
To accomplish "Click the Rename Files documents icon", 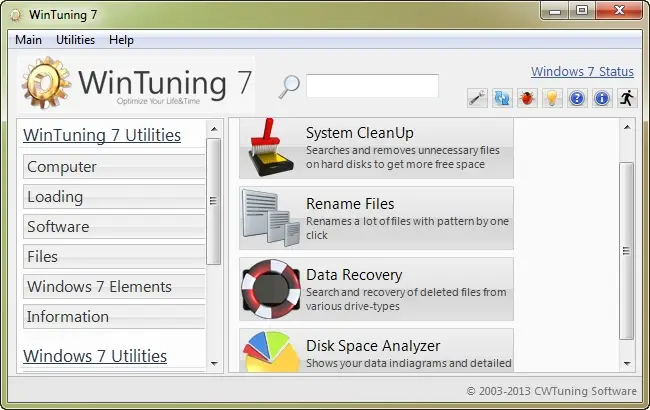I will coord(271,218).
